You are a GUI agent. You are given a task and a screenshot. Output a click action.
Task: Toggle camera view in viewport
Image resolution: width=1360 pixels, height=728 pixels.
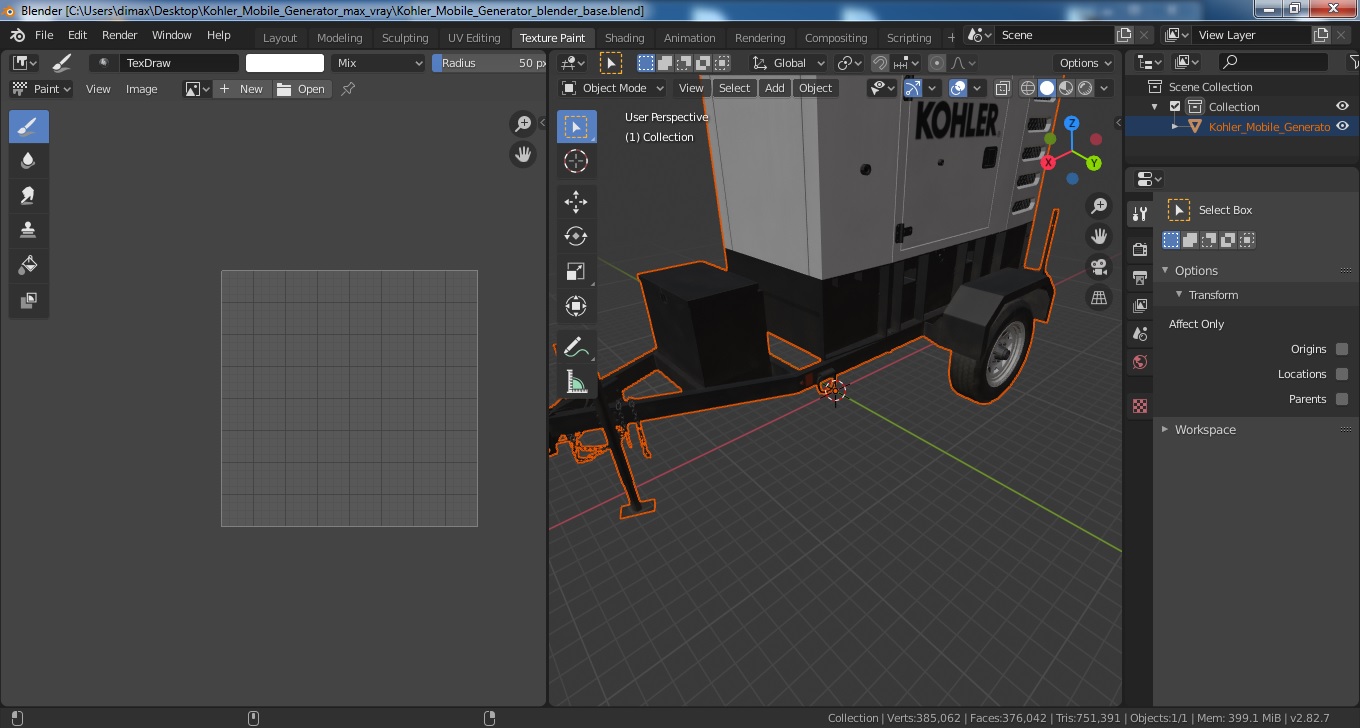[1099, 267]
